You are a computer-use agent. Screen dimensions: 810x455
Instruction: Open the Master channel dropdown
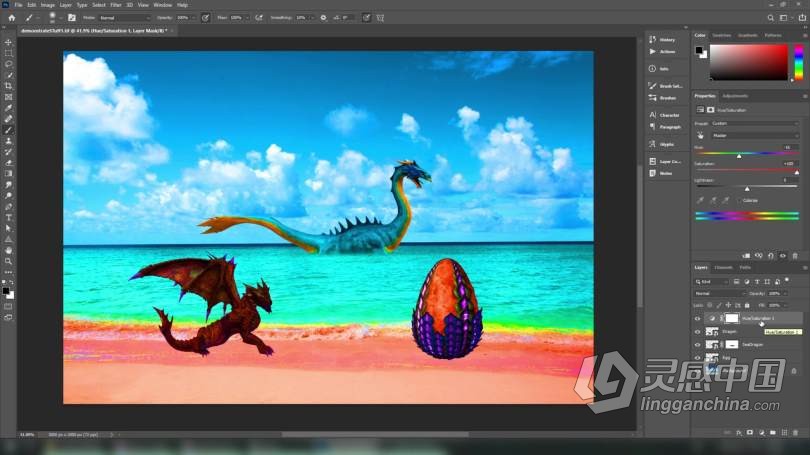click(755, 135)
